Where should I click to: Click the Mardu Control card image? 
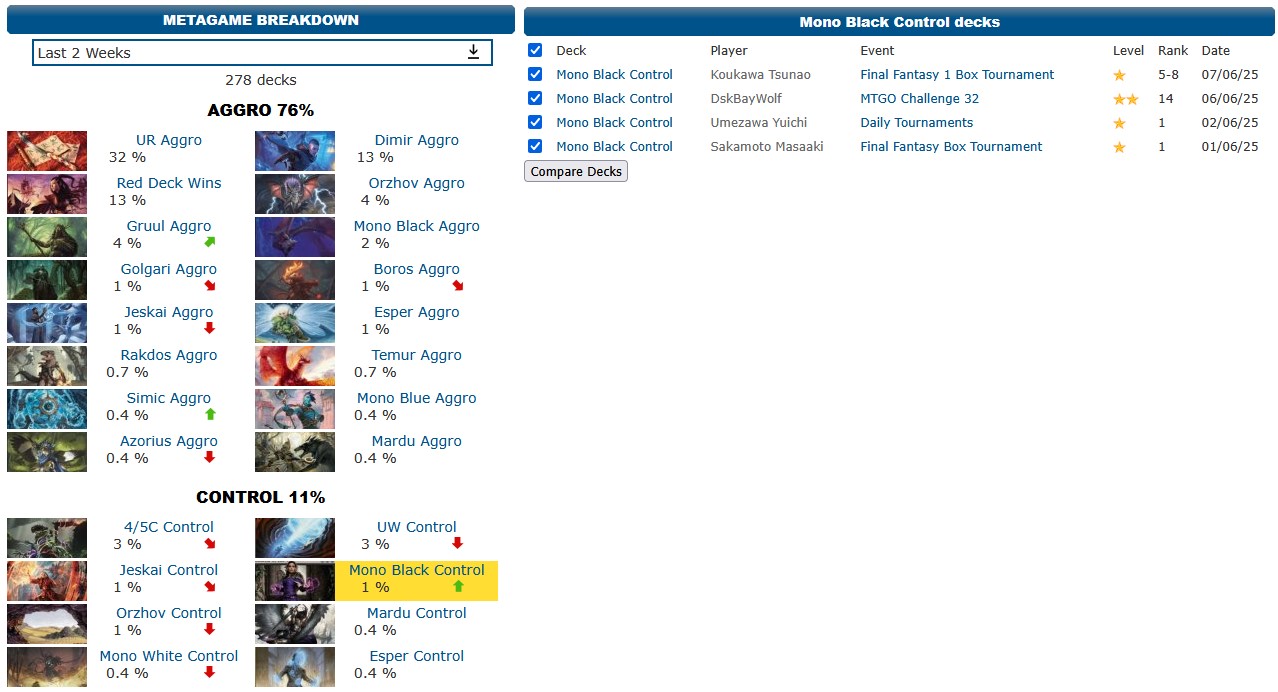295,624
